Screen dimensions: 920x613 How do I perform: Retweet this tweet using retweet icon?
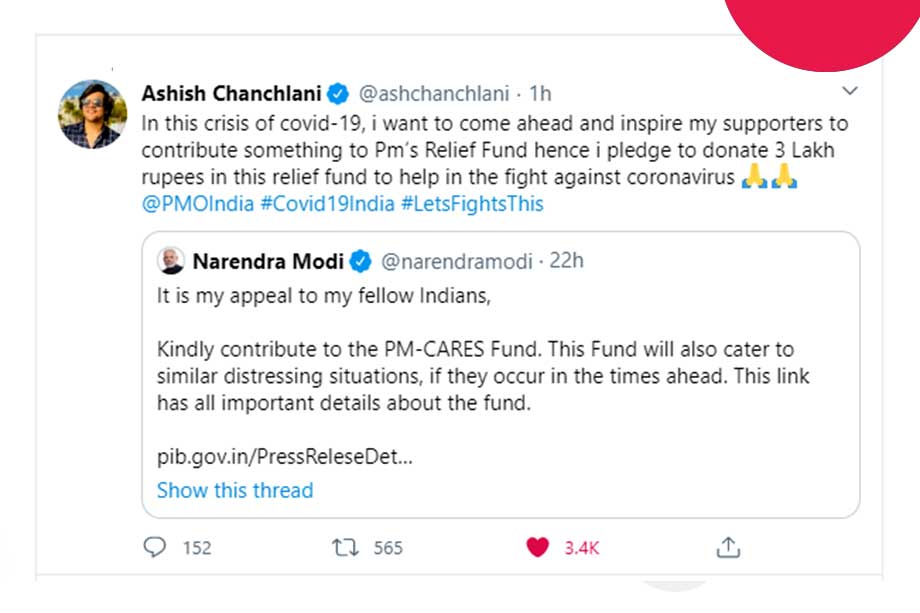[344, 547]
